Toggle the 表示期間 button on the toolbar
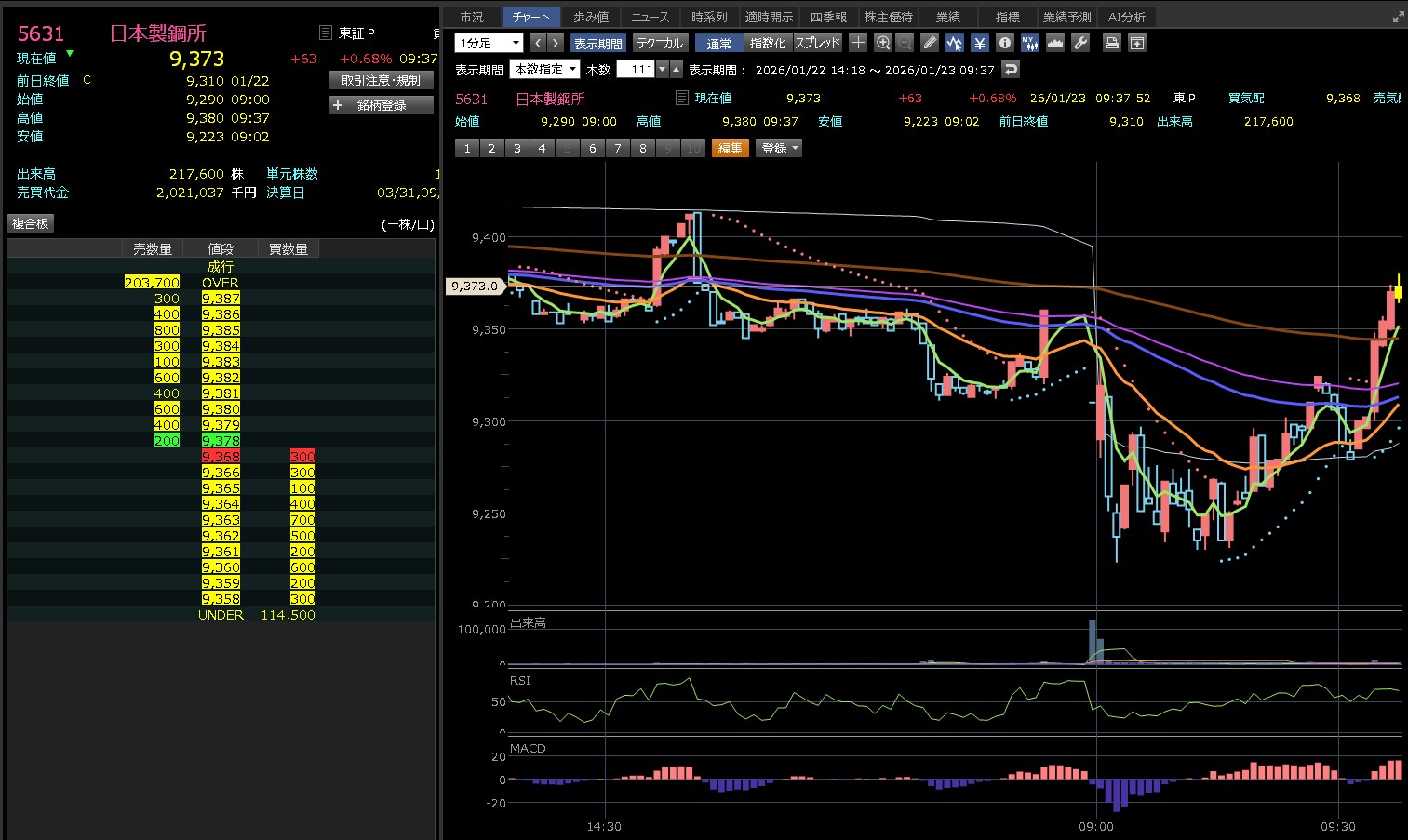The width and height of the screenshot is (1408, 840). [597, 43]
